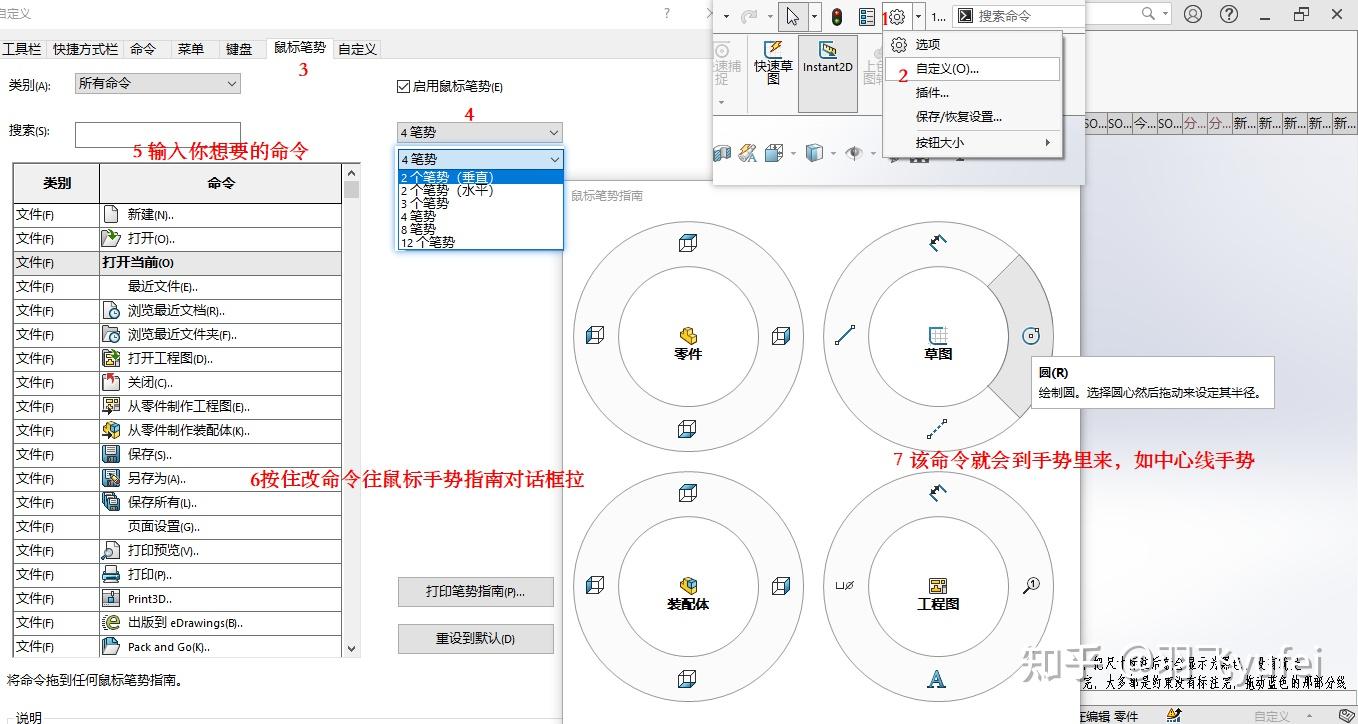This screenshot has width=1358, height=724.
Task: Select the 打开 command icon
Action: 111,238
